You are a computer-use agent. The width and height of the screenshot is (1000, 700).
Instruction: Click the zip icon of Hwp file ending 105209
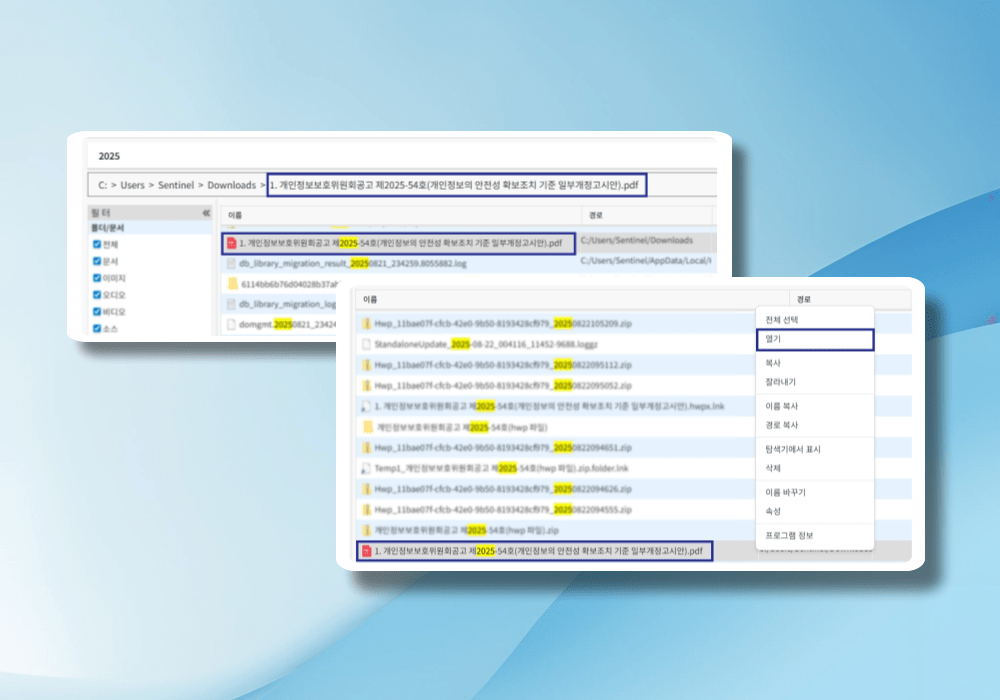click(x=366, y=324)
